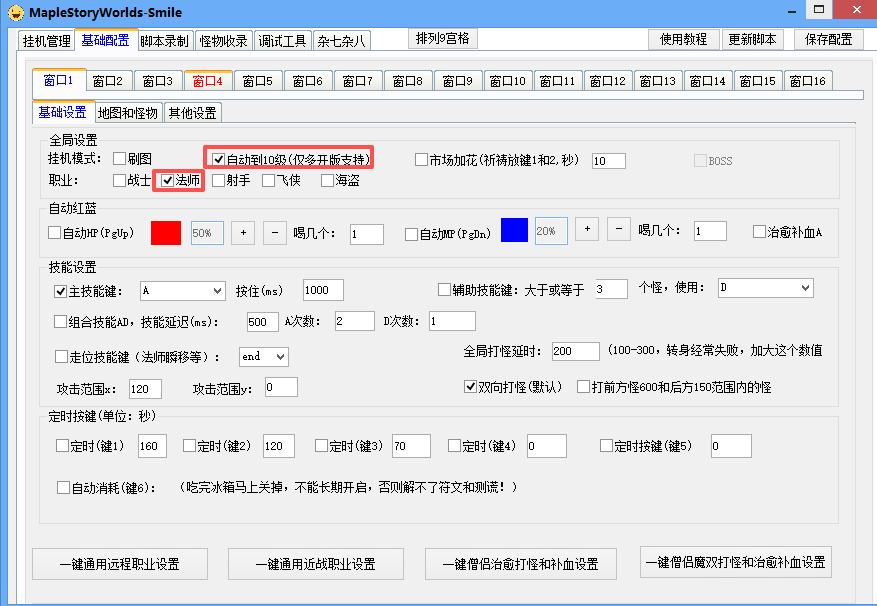Apply 一键通用远程职业设置 preset
Image resolution: width=877 pixels, height=606 pixels.
(120, 563)
